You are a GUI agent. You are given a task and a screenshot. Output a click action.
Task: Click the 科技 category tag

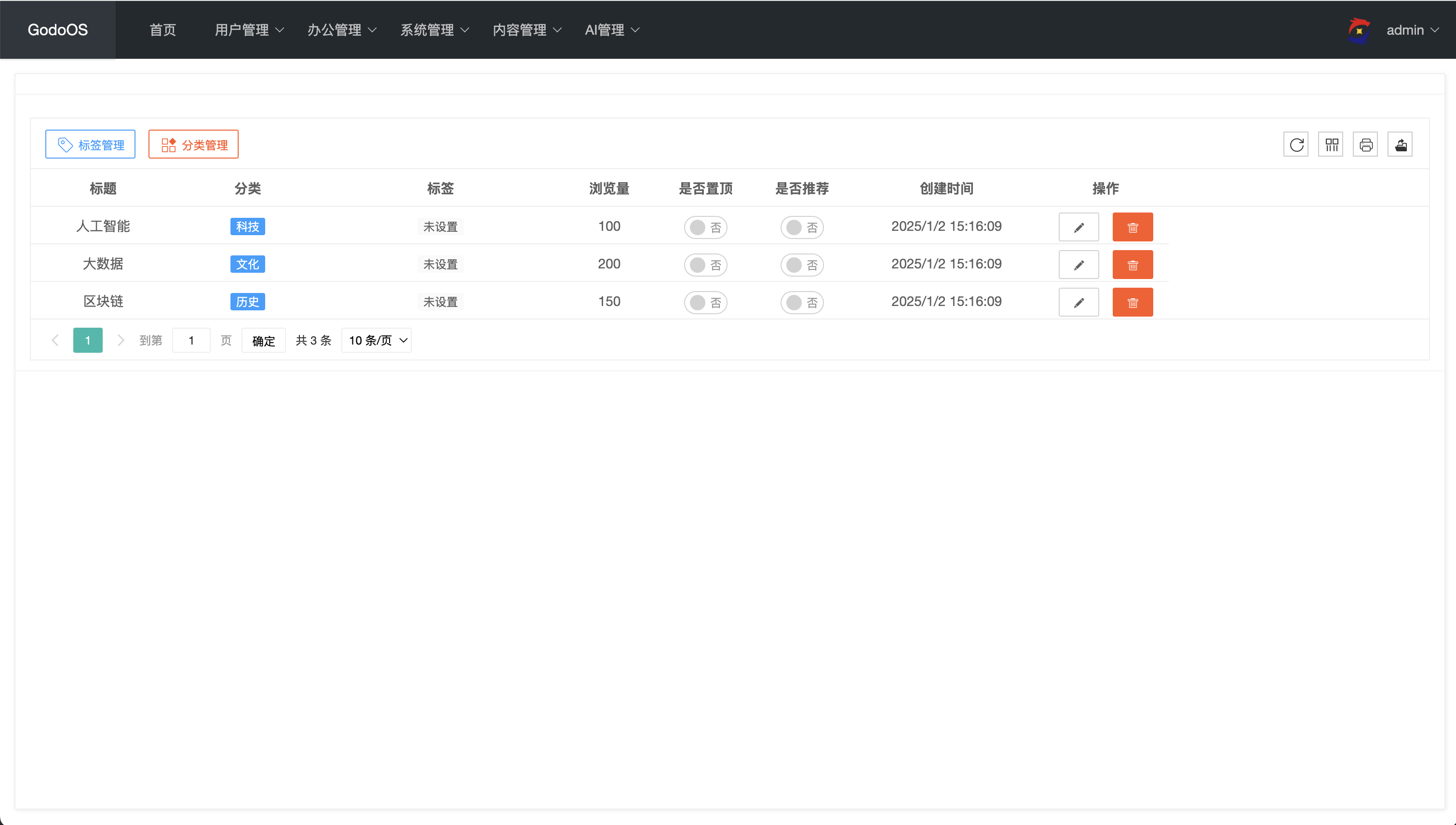tap(248, 226)
